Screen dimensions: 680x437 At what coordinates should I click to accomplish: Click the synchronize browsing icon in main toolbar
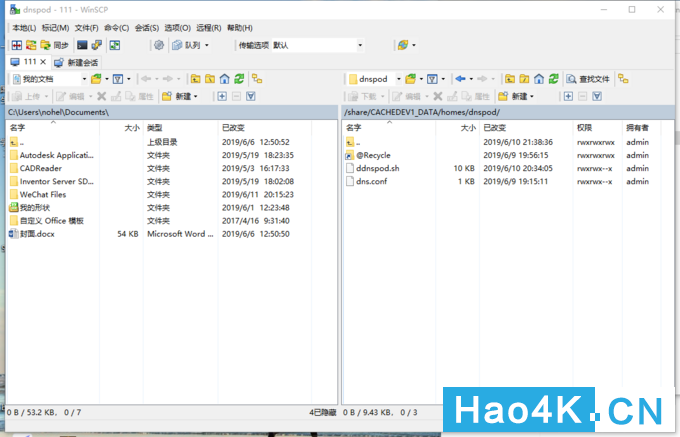tap(31, 45)
